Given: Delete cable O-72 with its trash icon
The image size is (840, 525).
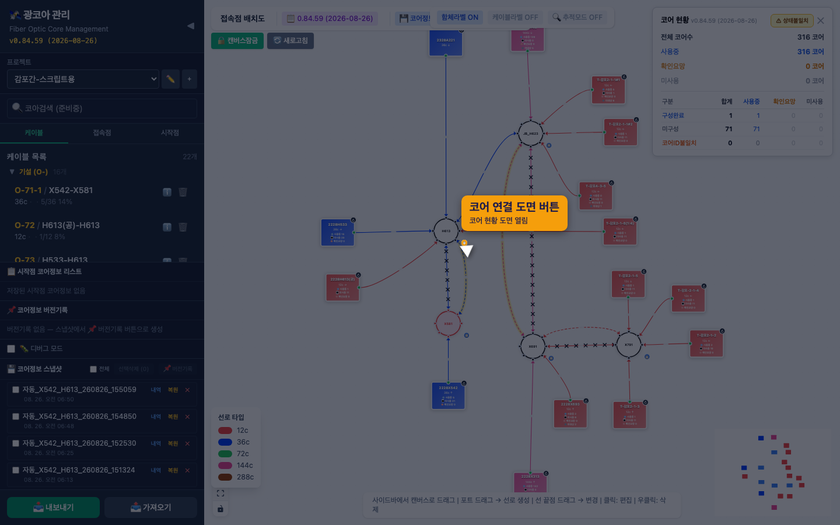Looking at the screenshot, I should (x=183, y=227).
